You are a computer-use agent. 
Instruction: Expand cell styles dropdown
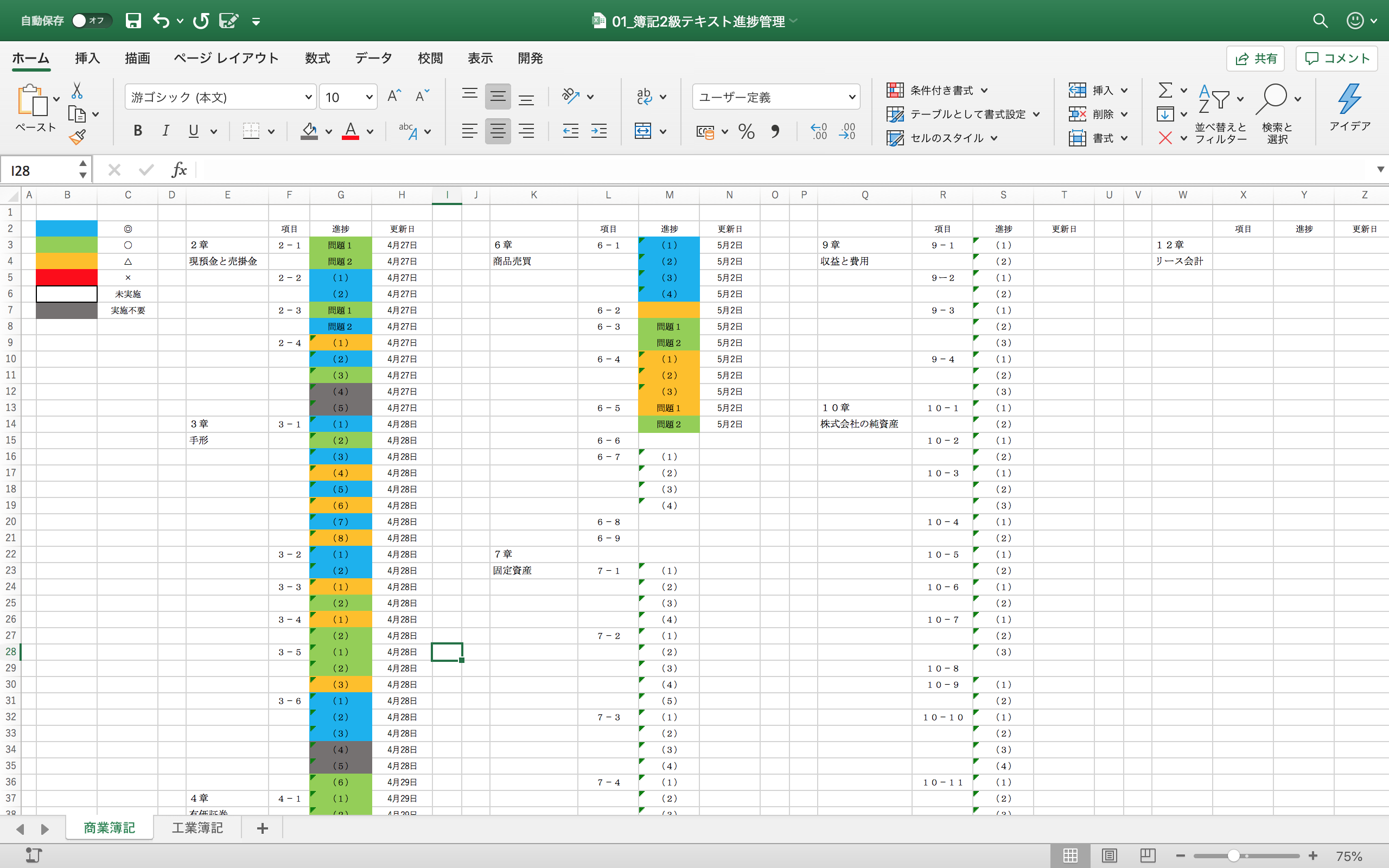coord(994,138)
